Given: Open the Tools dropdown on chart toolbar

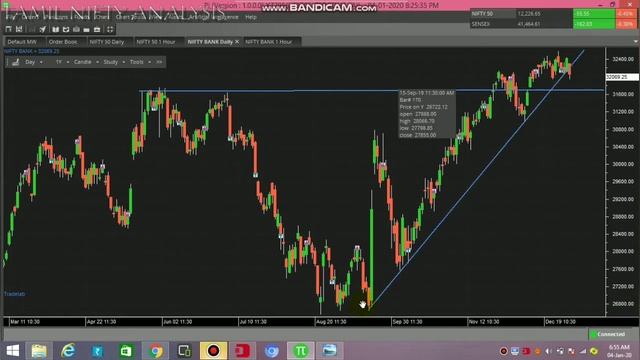Looking at the screenshot, I should coord(140,62).
